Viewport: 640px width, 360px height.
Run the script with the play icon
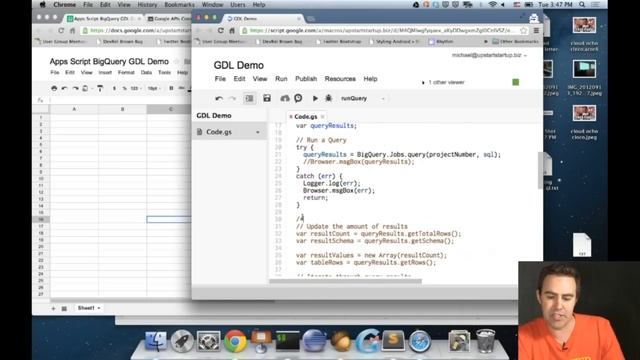pyautogui.click(x=315, y=98)
